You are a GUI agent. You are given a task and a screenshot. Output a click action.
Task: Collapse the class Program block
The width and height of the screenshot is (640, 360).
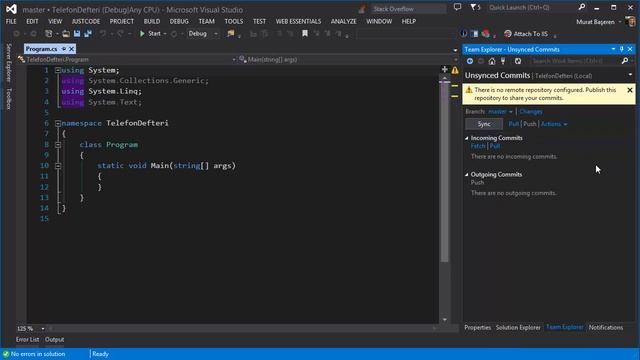[x=58, y=144]
